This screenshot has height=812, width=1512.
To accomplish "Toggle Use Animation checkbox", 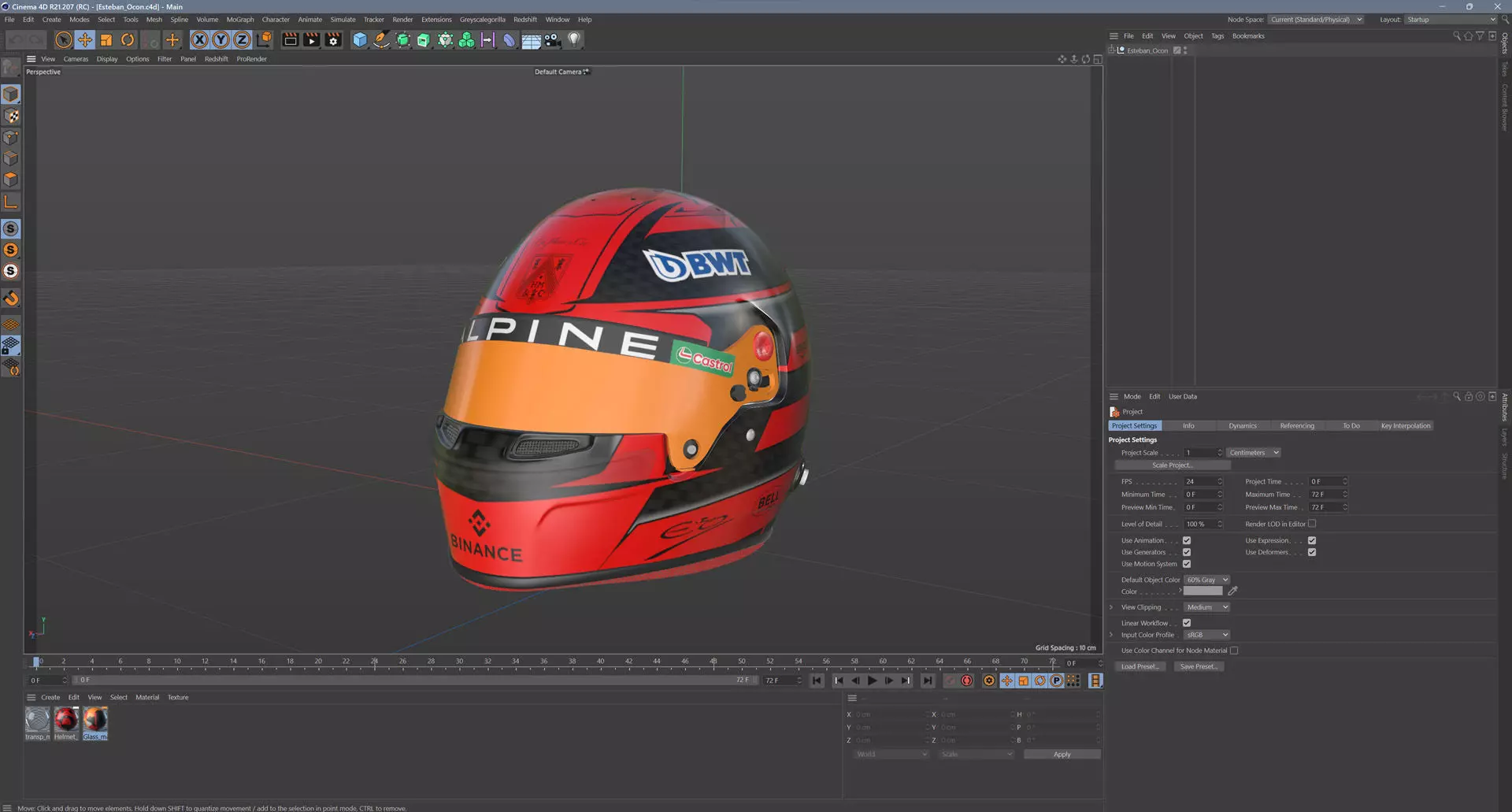I will click(1187, 540).
